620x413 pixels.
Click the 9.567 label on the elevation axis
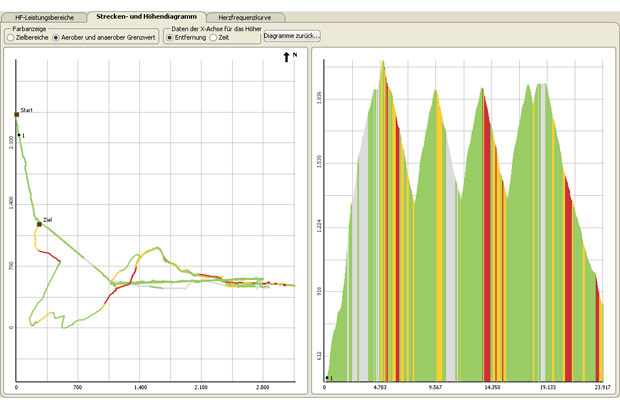436,385
